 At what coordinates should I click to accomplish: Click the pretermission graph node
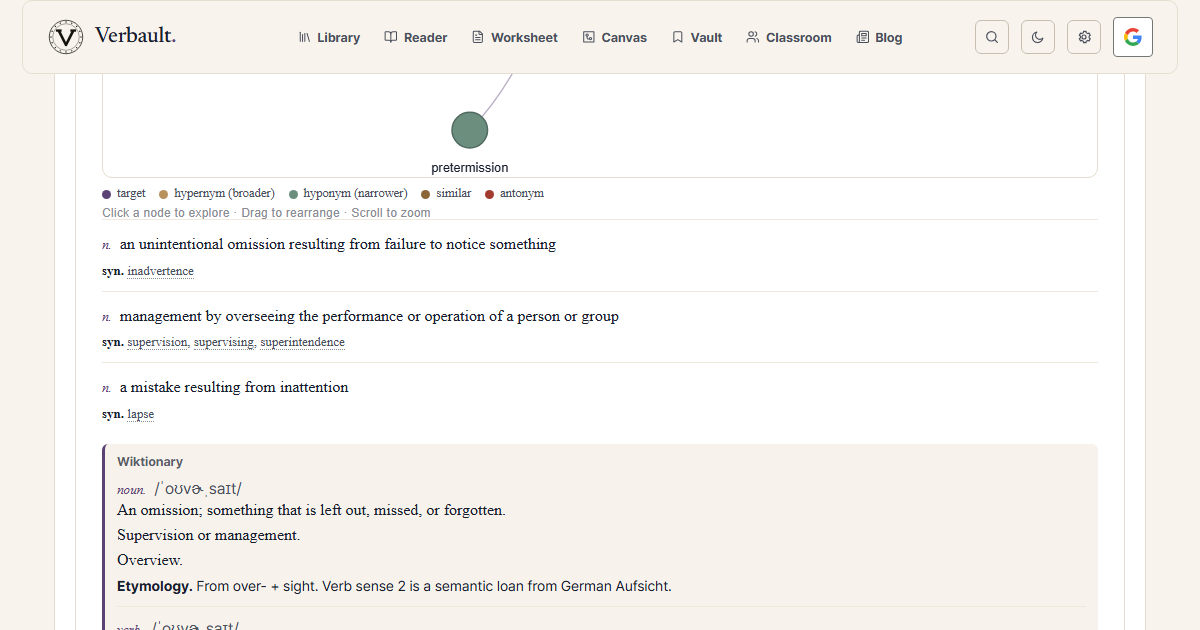coord(469,130)
